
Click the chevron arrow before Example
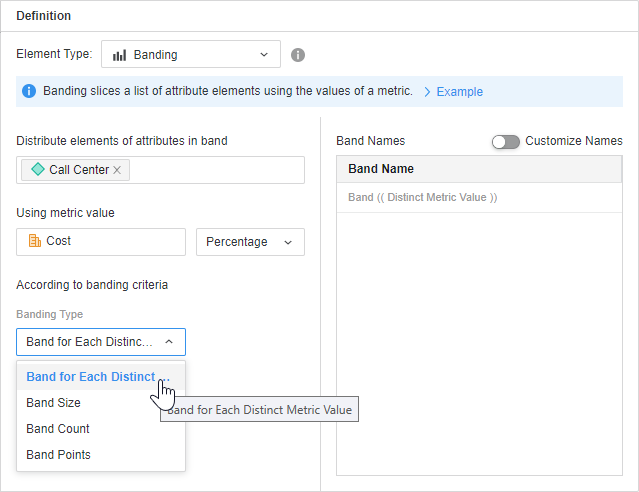(x=427, y=92)
